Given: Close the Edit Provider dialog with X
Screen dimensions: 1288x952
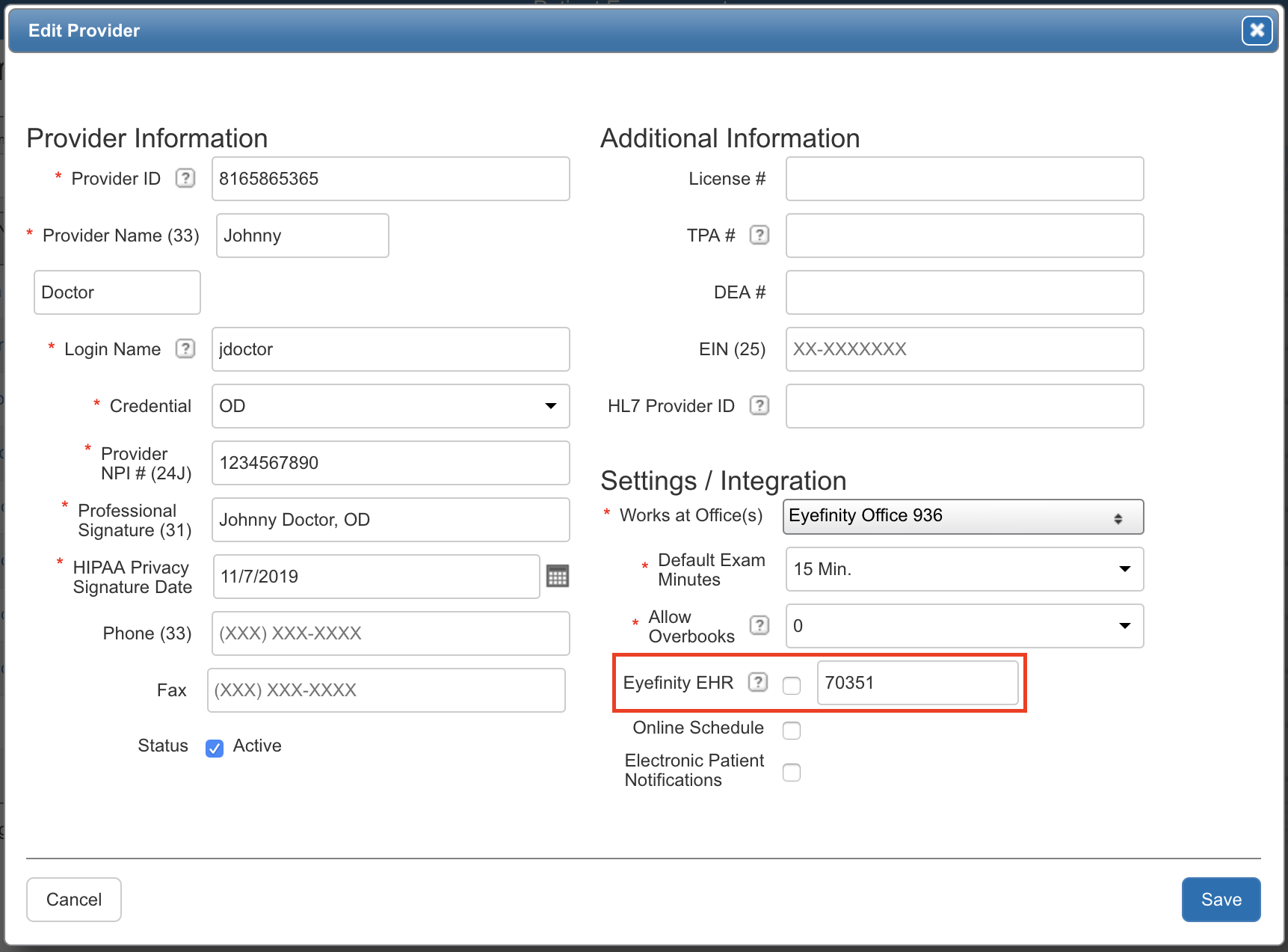Looking at the screenshot, I should coord(1257,31).
